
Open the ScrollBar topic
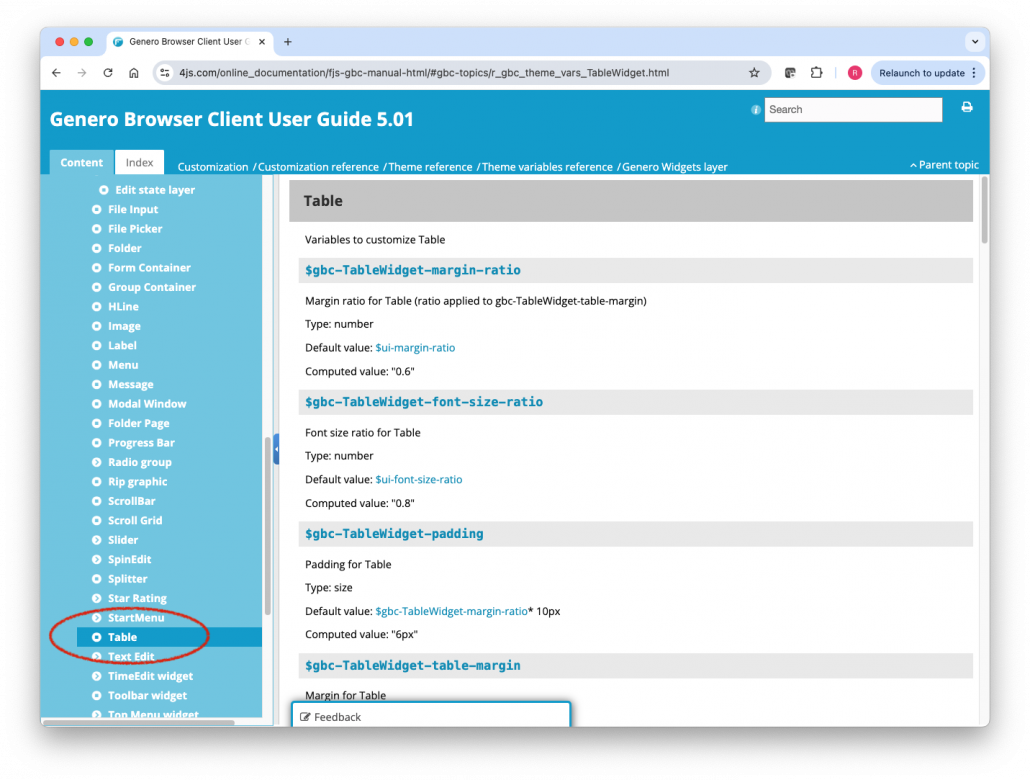pyautogui.click(x=131, y=501)
